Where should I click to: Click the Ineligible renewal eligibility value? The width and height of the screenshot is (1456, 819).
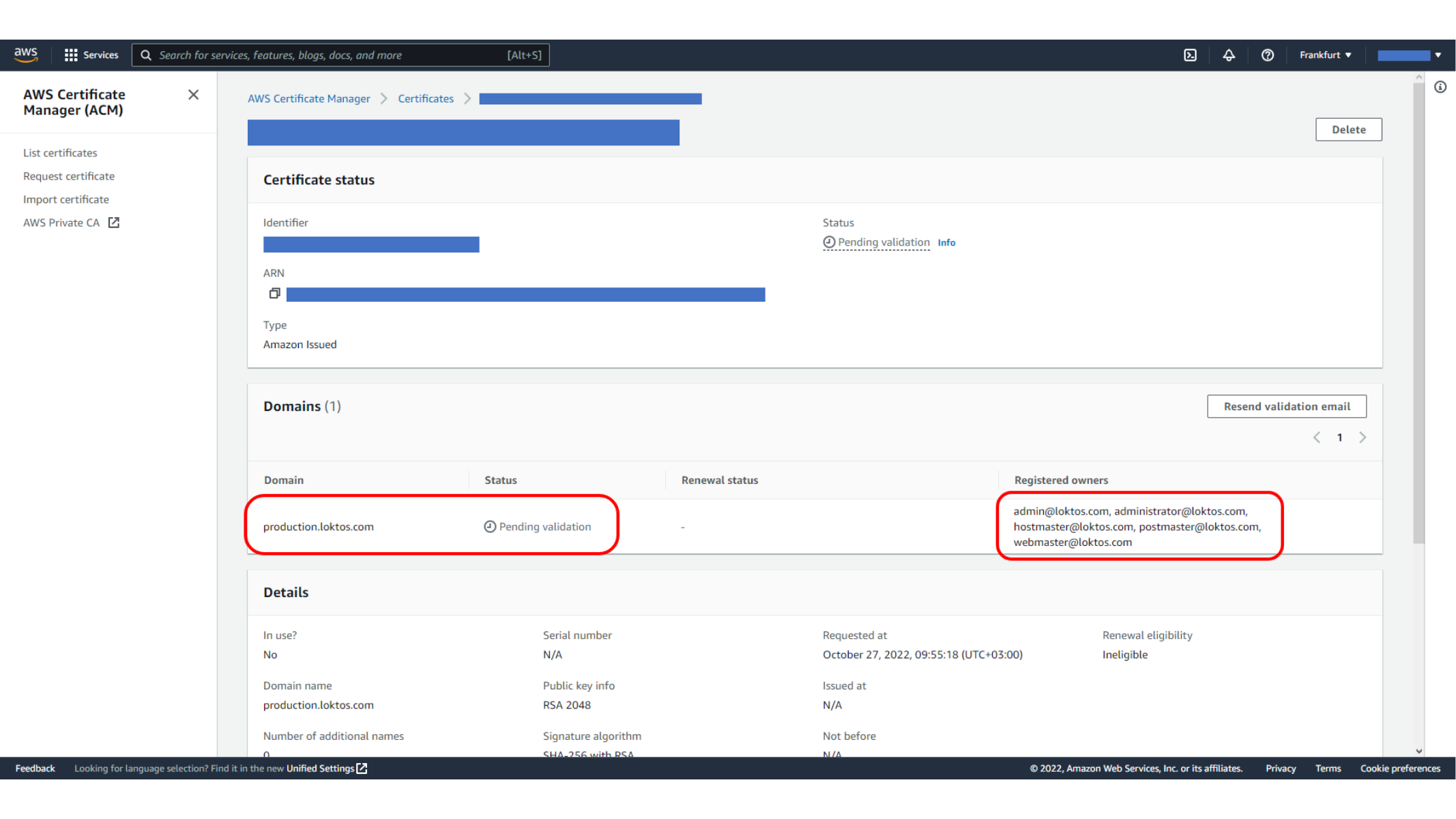(1125, 655)
